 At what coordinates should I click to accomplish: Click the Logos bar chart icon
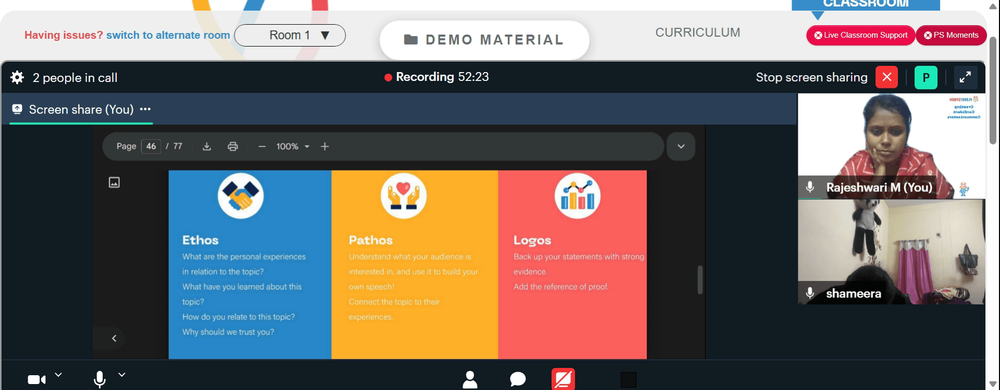click(577, 196)
